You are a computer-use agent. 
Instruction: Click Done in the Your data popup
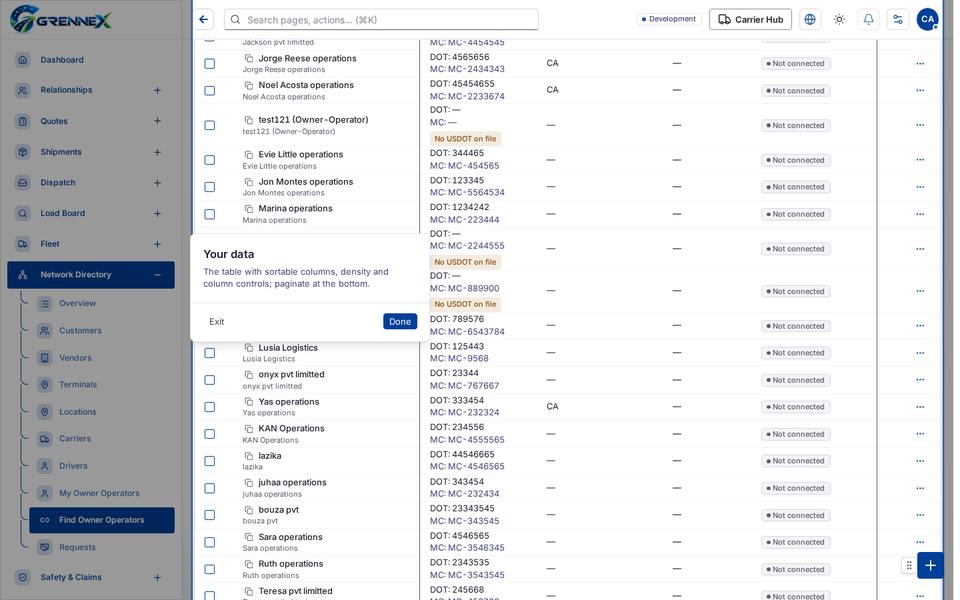(x=400, y=321)
